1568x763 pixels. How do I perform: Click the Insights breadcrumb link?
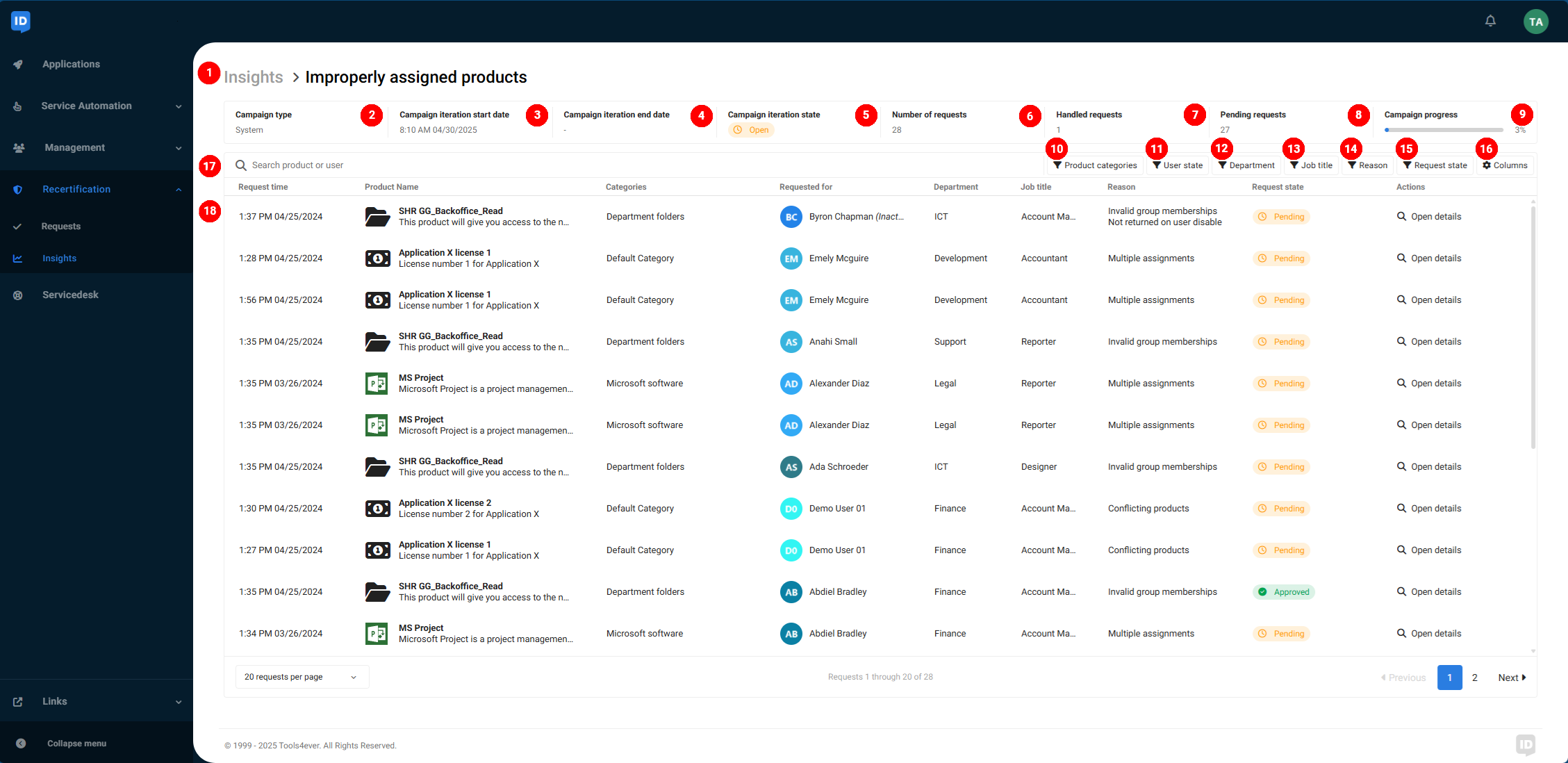(253, 77)
